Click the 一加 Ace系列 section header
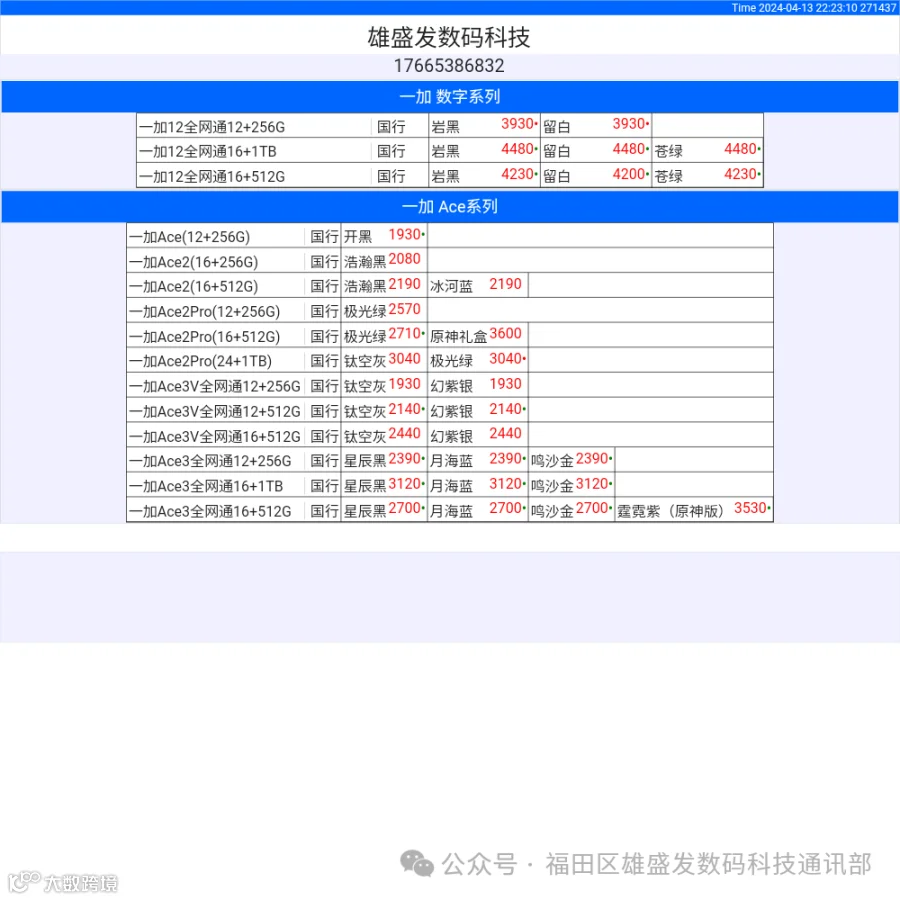This screenshot has height=900, width=900. click(x=450, y=207)
